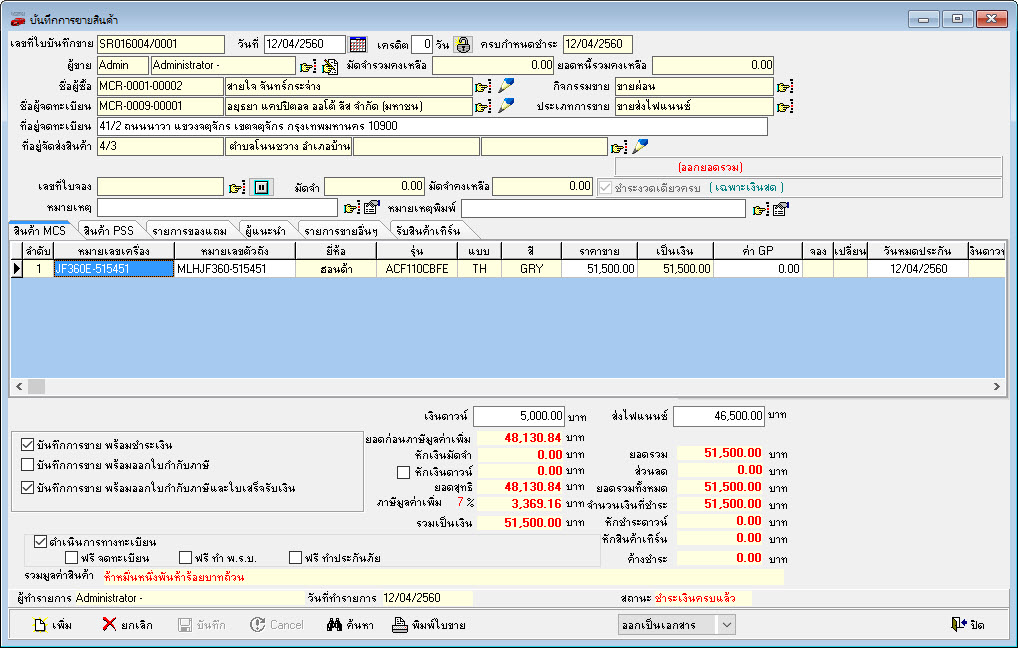Click the เพิ่ม (add) button
This screenshot has height=648, width=1018.
pos(53,625)
